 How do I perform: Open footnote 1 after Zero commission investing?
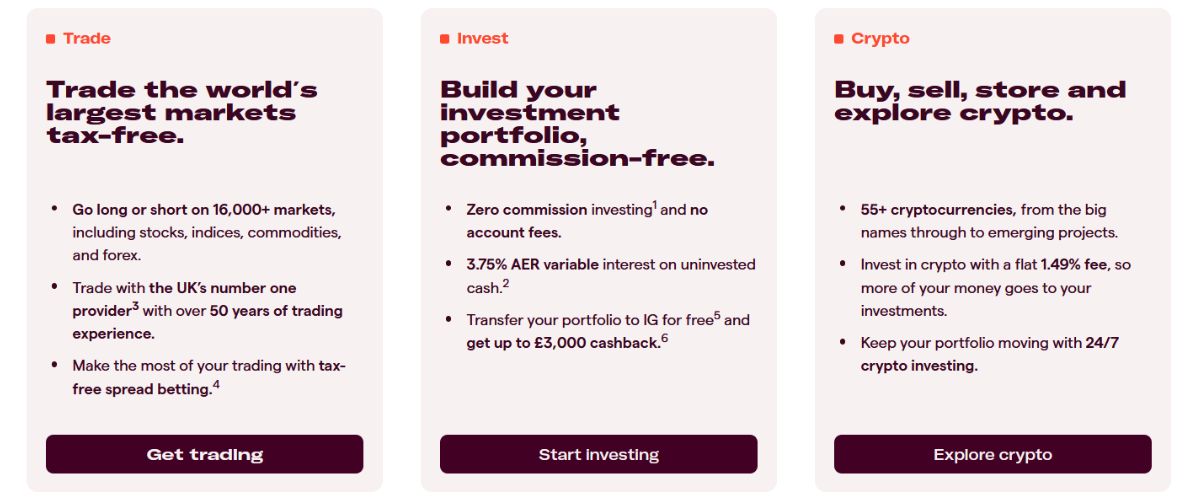655,206
